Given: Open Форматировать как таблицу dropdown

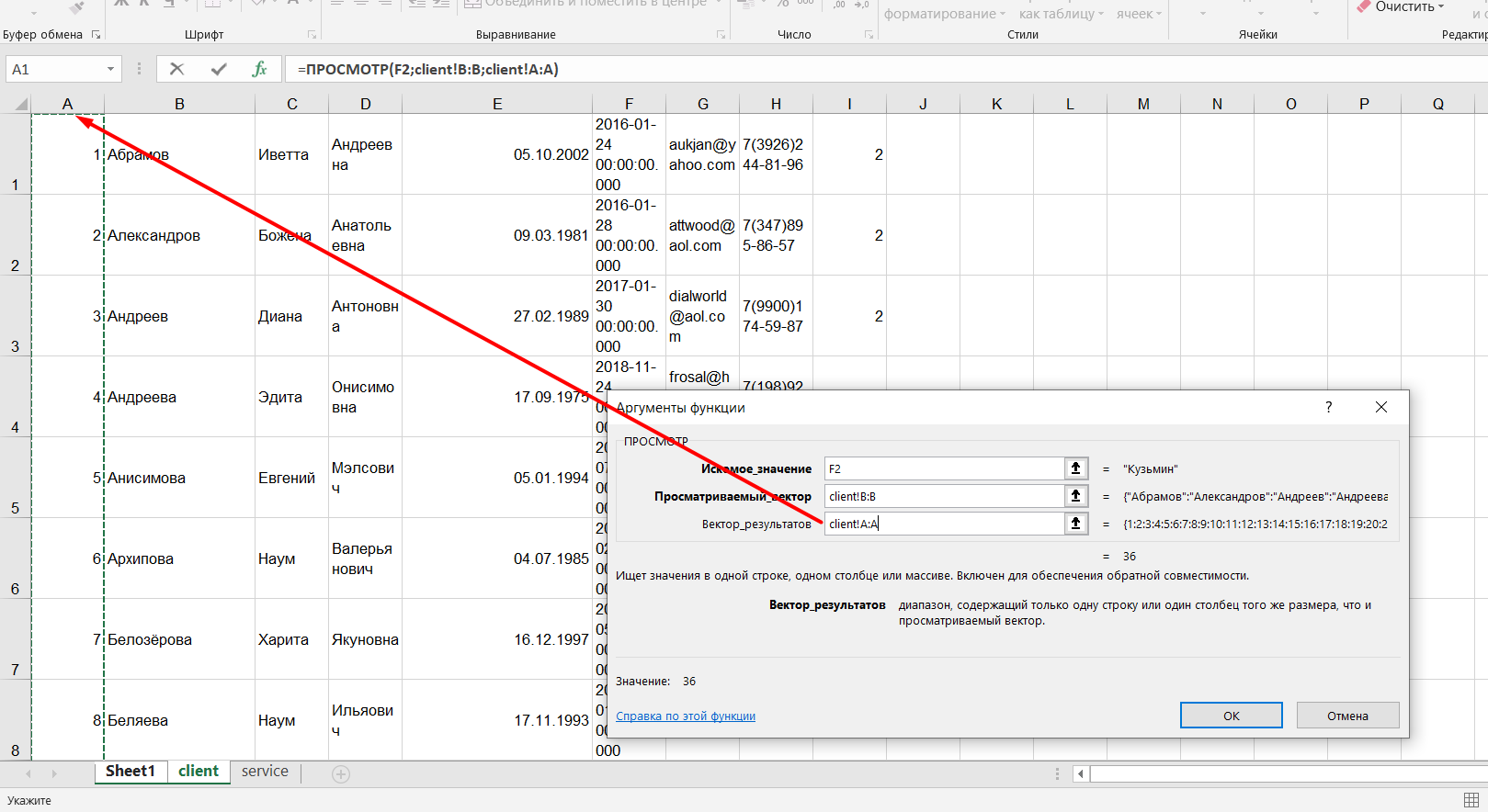Looking at the screenshot, I should click(1062, 14).
